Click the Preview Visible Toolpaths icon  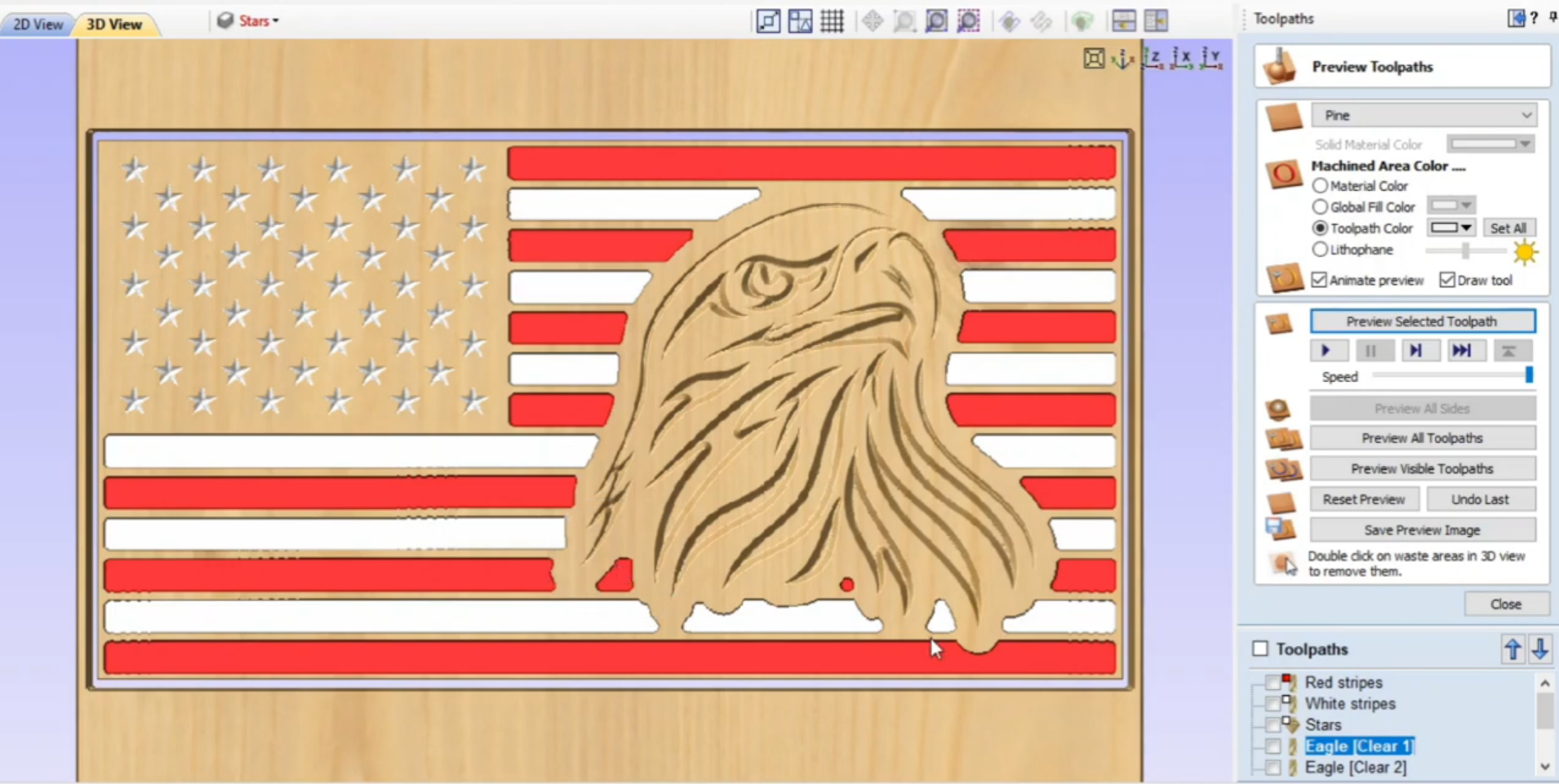click(x=1282, y=469)
